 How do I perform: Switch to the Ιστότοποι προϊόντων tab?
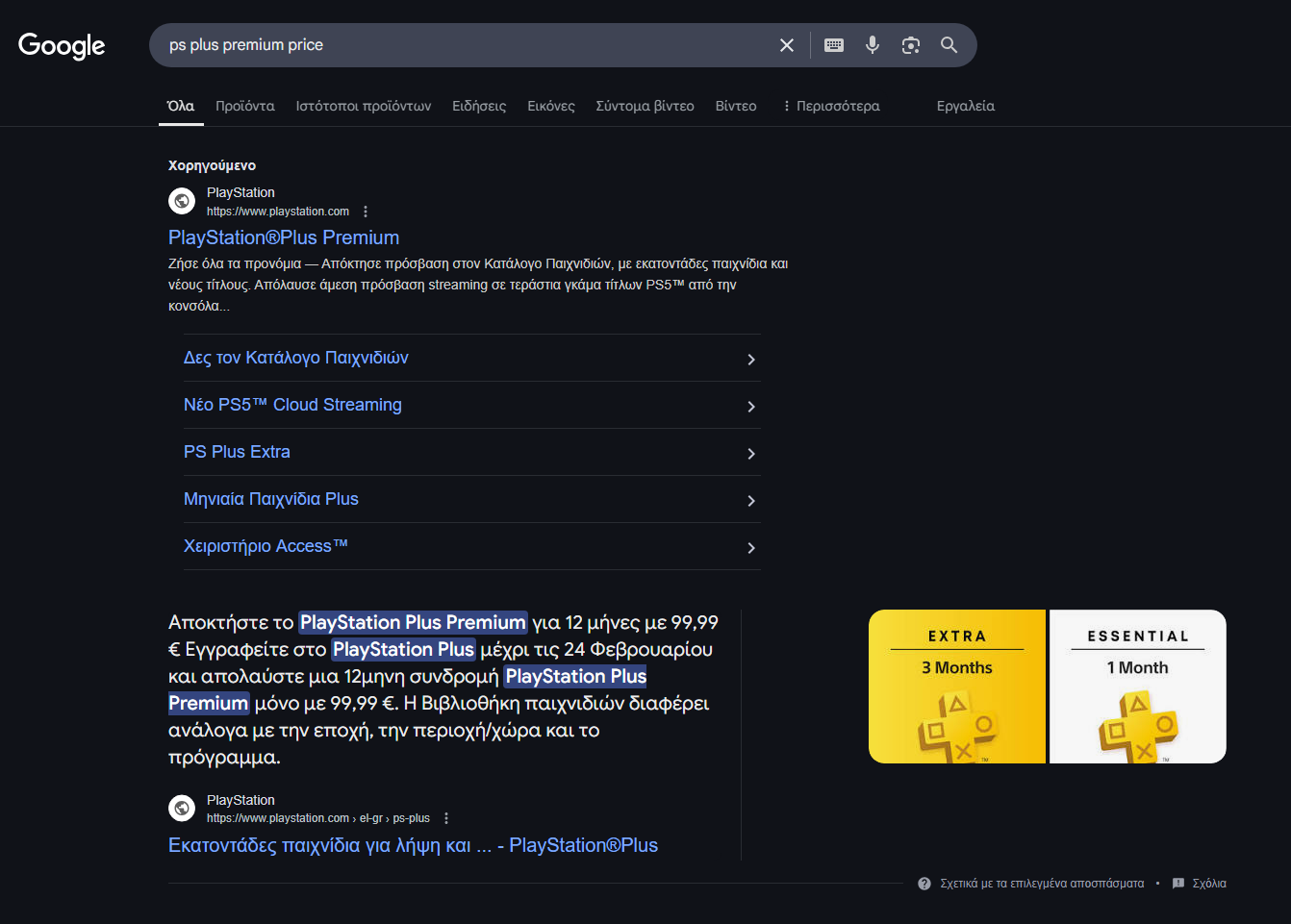[364, 106]
